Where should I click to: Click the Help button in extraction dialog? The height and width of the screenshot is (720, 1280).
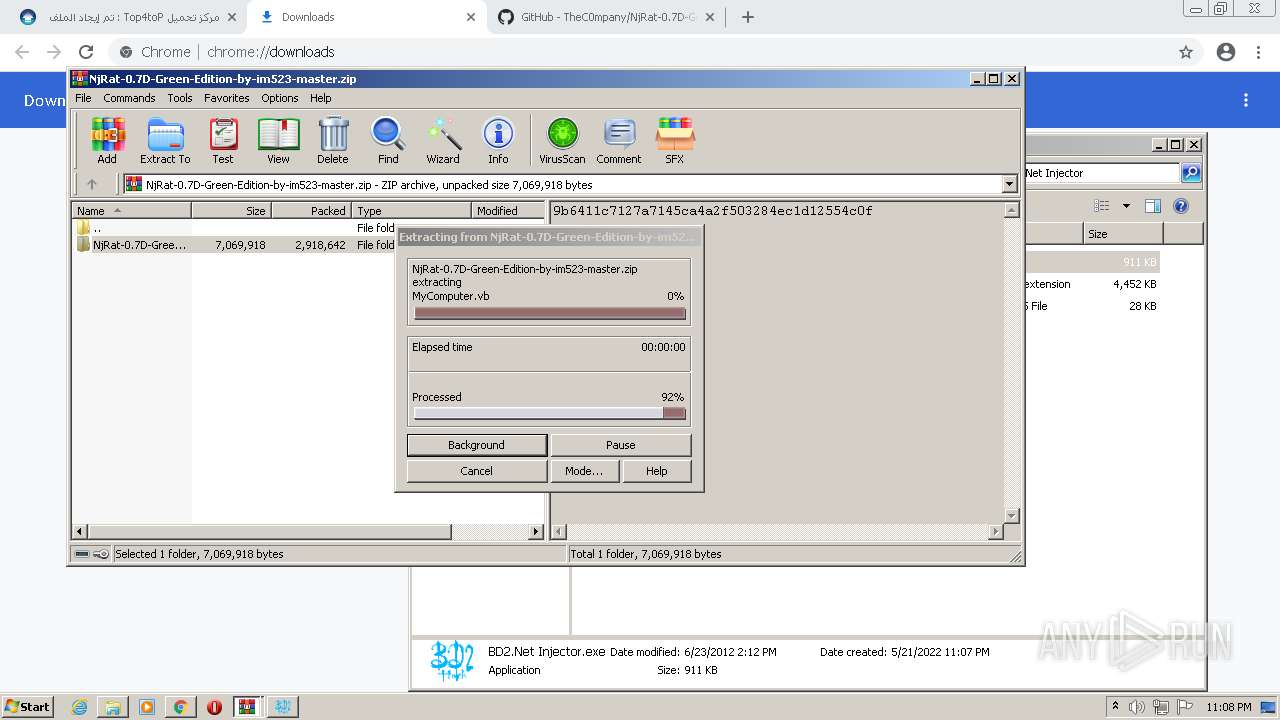coord(657,471)
